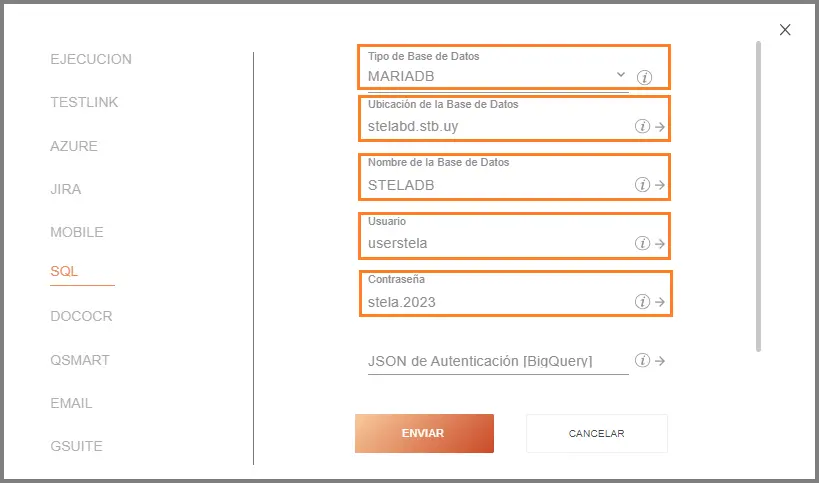Open the GSUITE tab
819x483 pixels.
pos(77,446)
